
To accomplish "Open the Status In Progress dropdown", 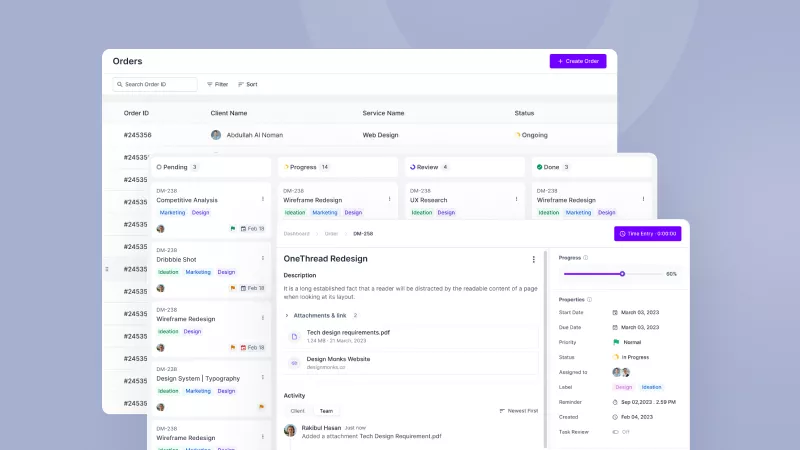I will (635, 356).
